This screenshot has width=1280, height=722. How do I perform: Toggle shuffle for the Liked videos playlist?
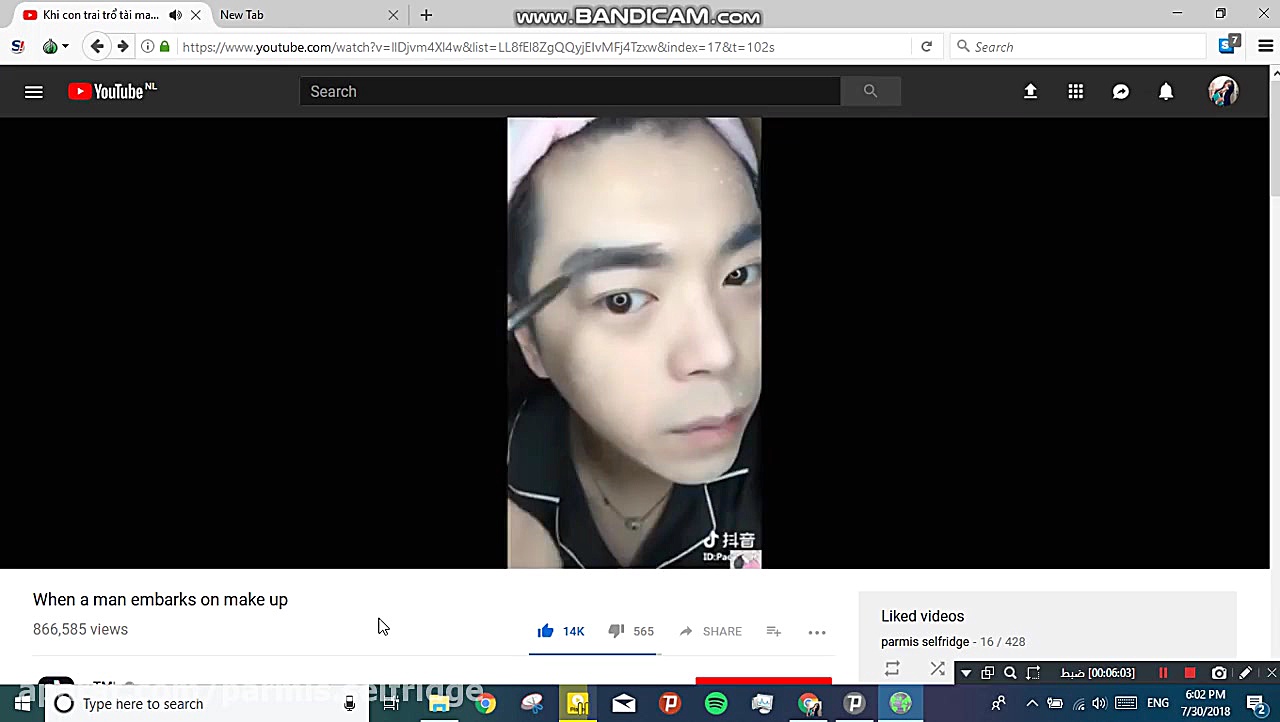[937, 669]
